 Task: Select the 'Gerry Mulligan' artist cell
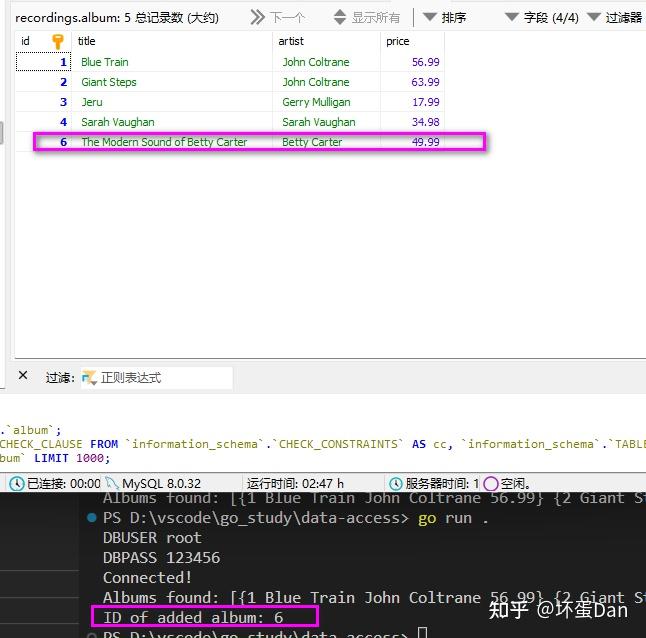[326, 102]
